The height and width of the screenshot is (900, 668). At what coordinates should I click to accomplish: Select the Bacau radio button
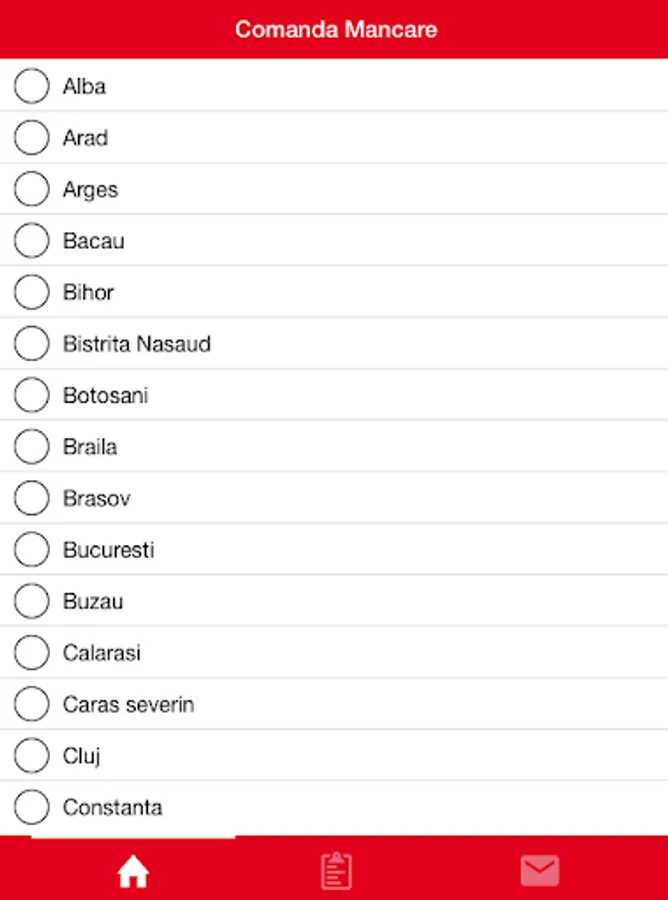click(32, 241)
